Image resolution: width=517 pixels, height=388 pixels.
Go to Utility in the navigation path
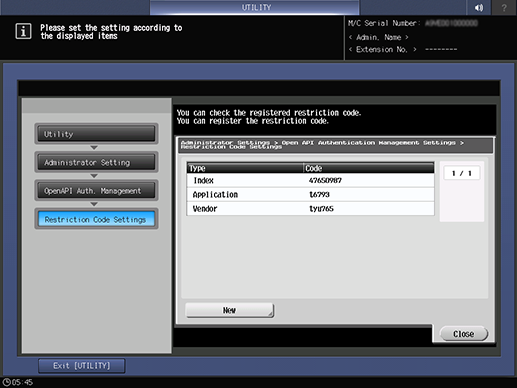[x=96, y=134]
